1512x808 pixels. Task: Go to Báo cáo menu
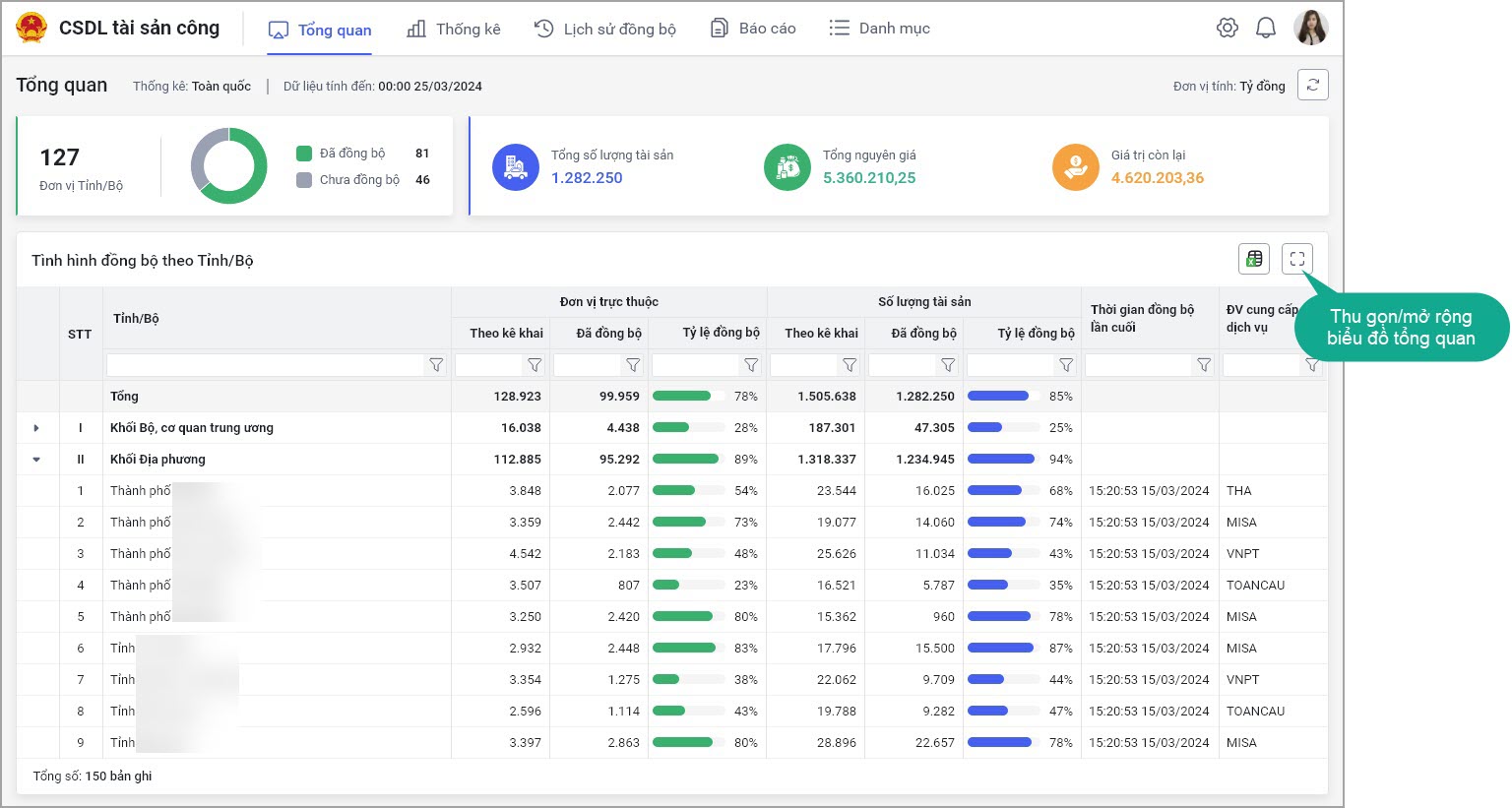point(753,30)
